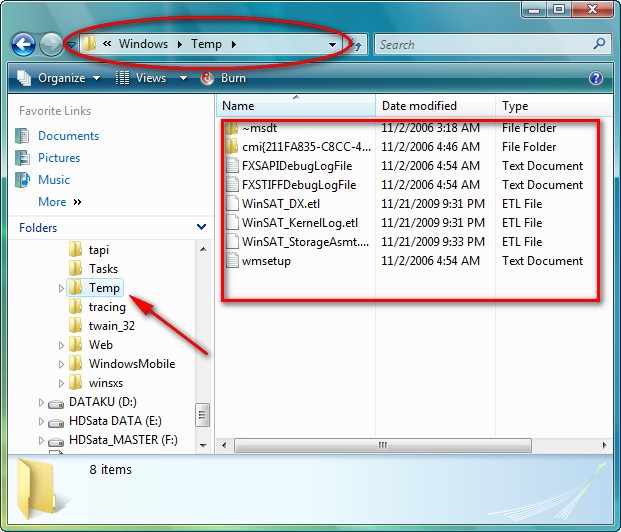Collapse the Folders pane chevron
Image resolution: width=621 pixels, height=532 pixels.
(x=201, y=227)
